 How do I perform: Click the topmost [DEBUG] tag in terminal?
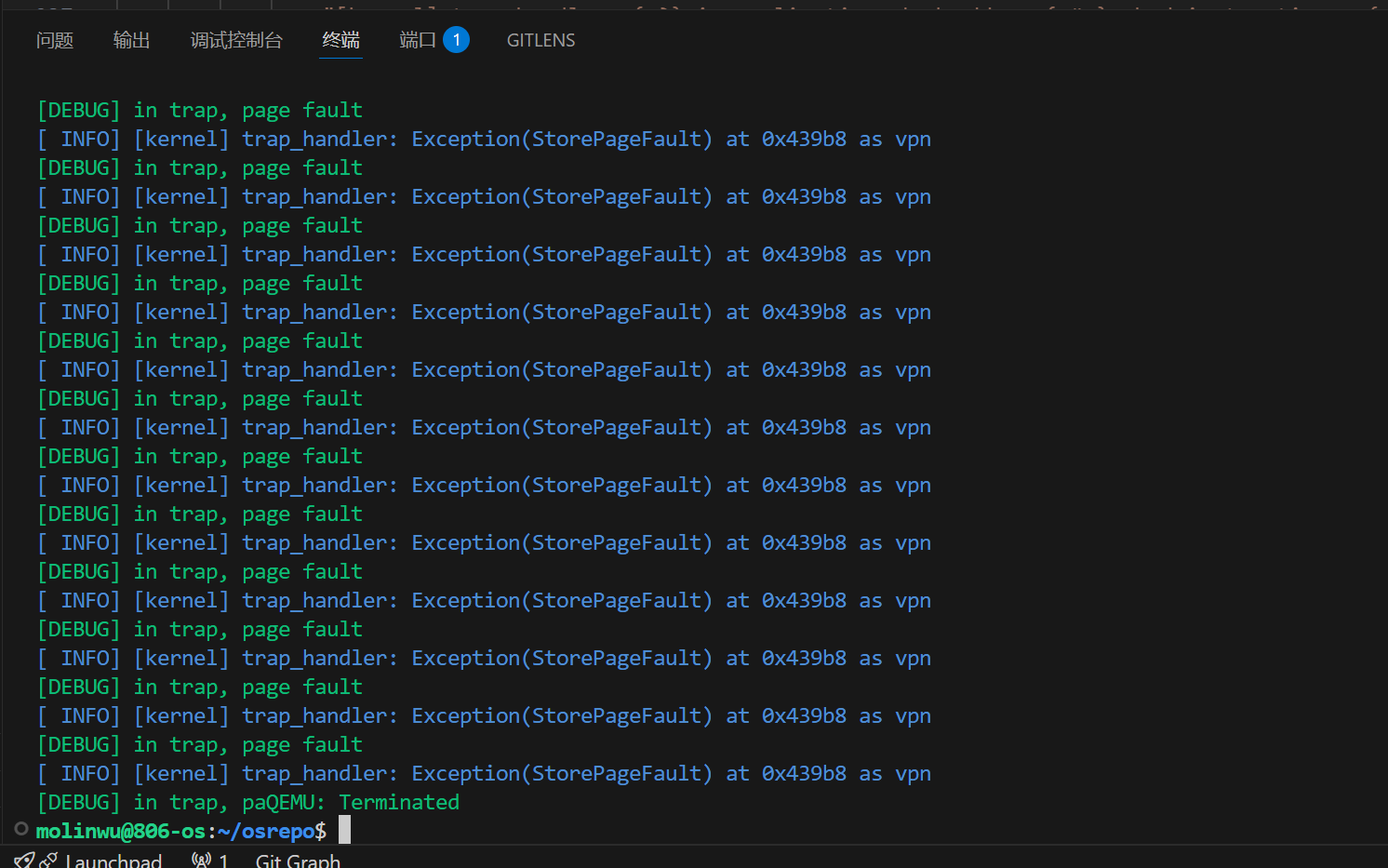click(x=79, y=110)
